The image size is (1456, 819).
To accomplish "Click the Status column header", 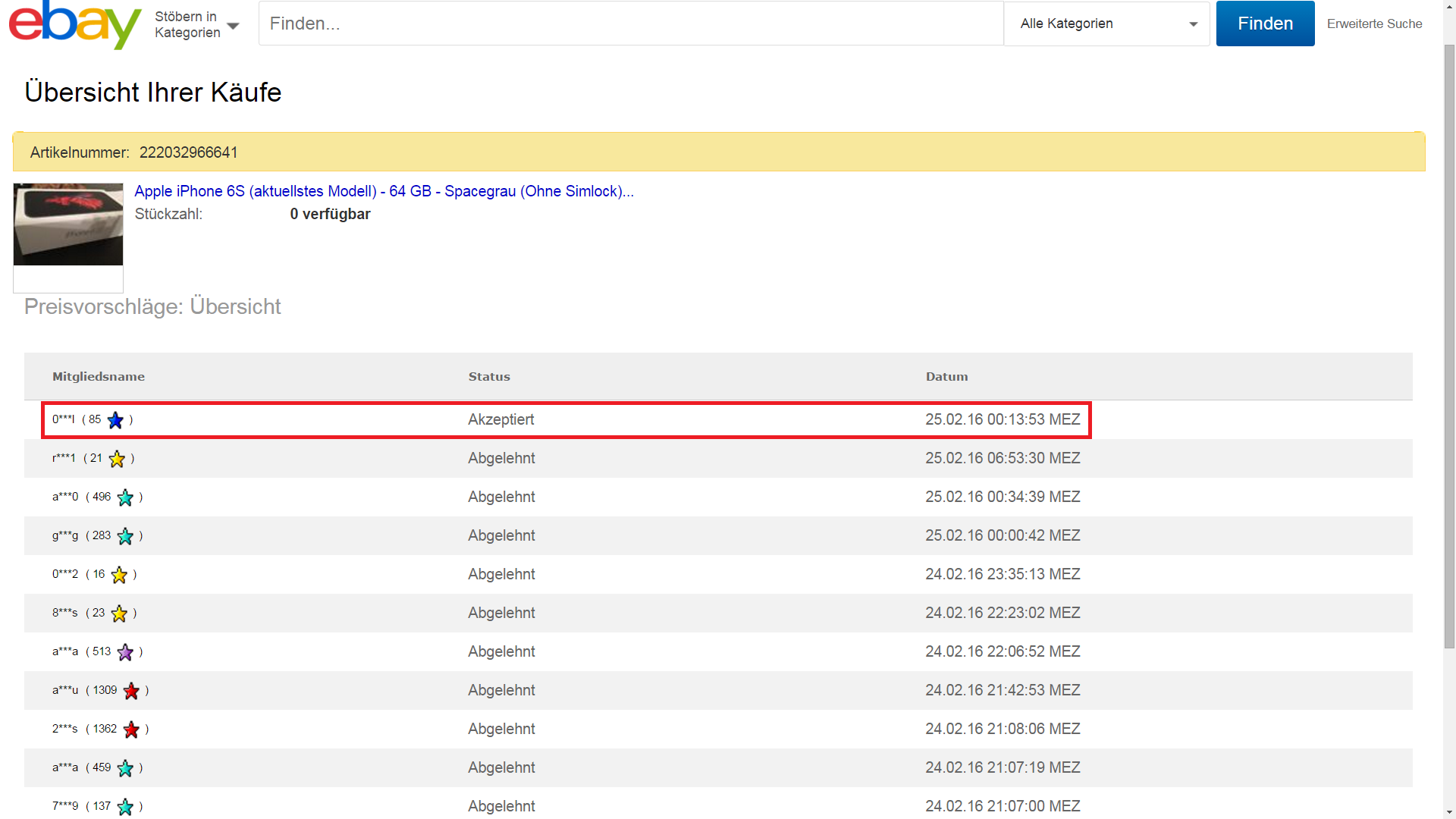I will point(489,377).
